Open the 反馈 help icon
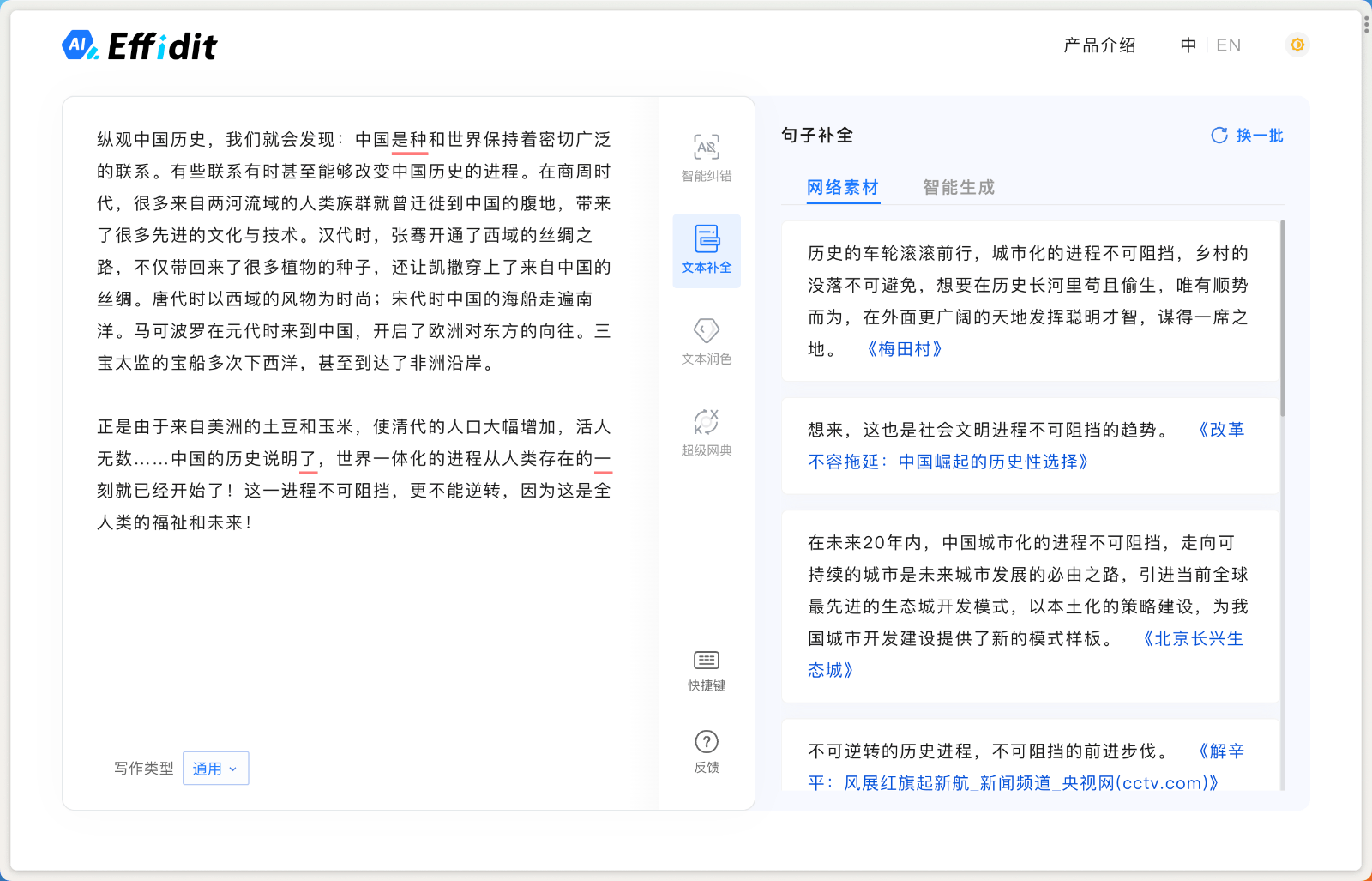1372x881 pixels. [707, 751]
